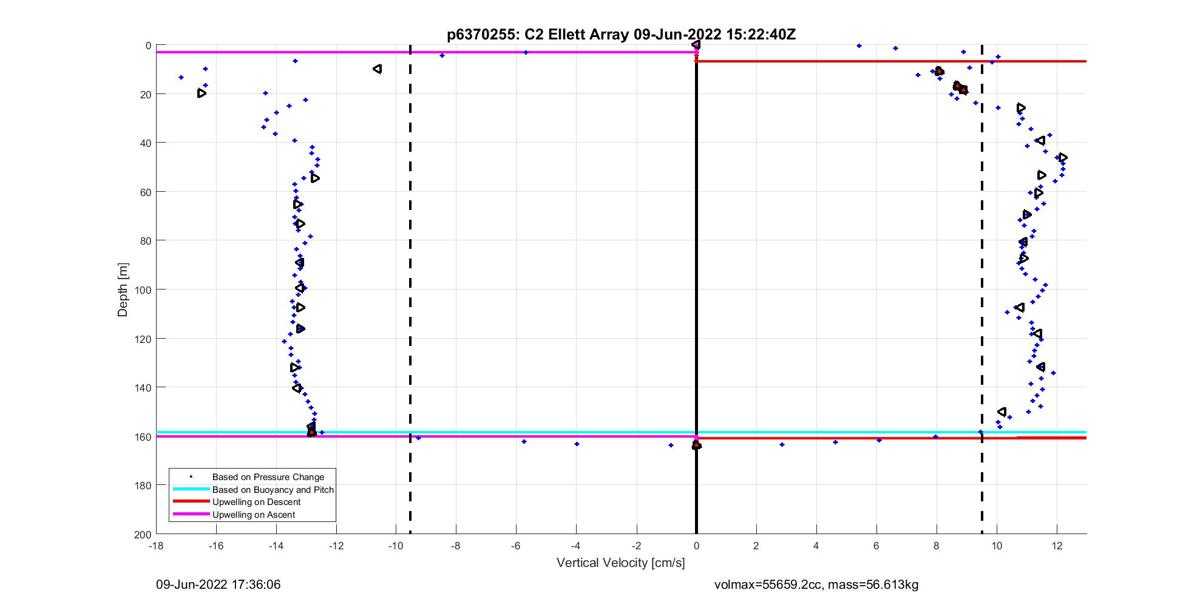The width and height of the screenshot is (1200, 601).
Task: Click the '-14' velocity tick label
Action: [276, 546]
